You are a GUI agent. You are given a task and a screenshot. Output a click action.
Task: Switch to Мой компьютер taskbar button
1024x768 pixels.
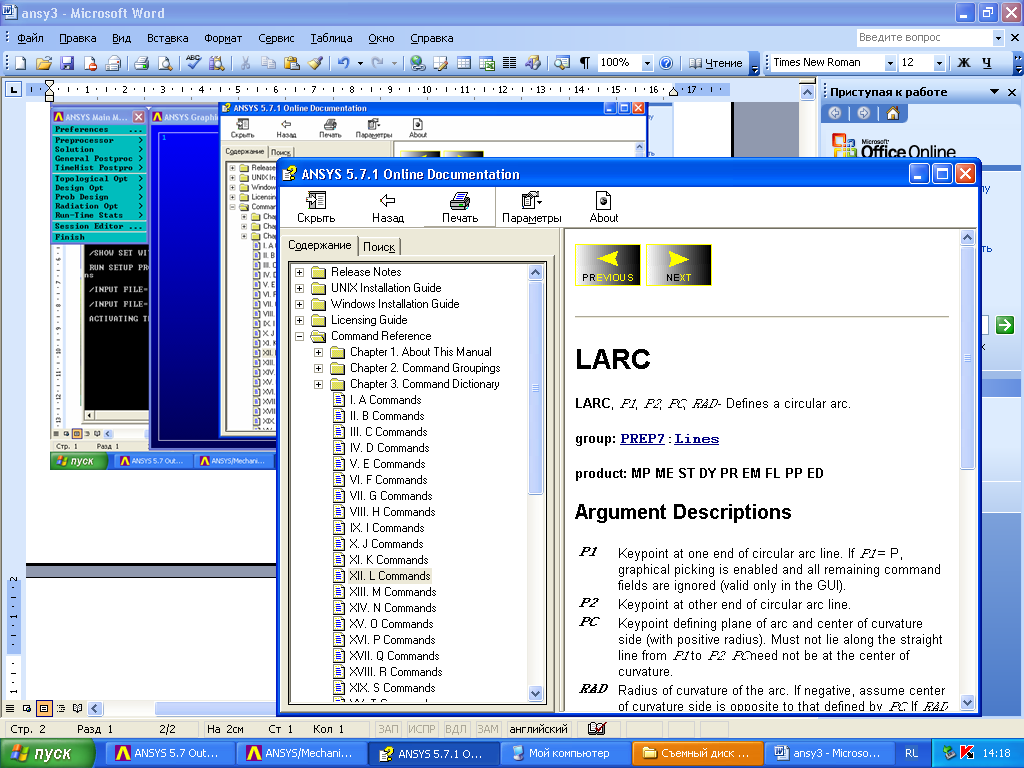tap(566, 753)
